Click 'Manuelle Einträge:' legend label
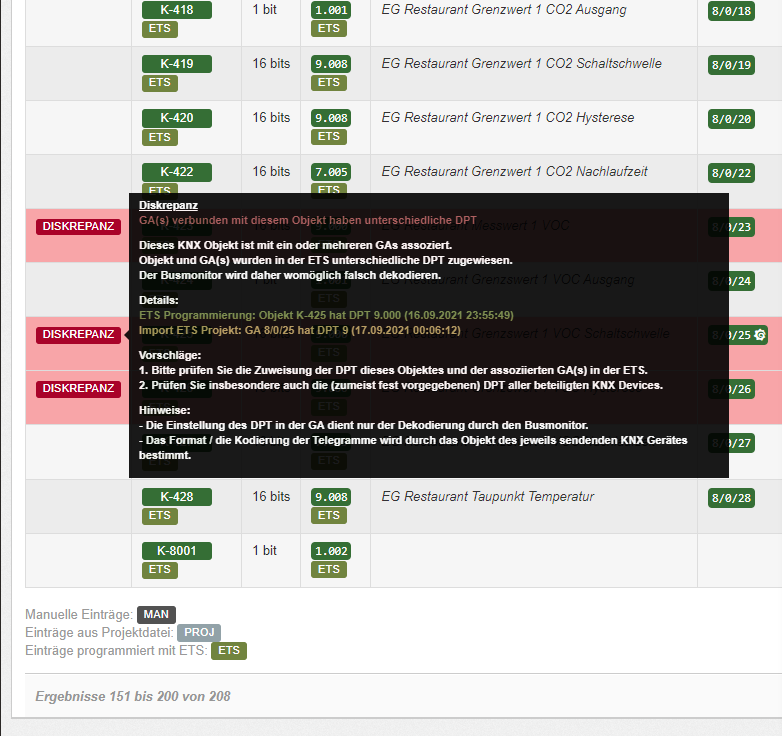Viewport: 782px width, 736px height. point(79,615)
